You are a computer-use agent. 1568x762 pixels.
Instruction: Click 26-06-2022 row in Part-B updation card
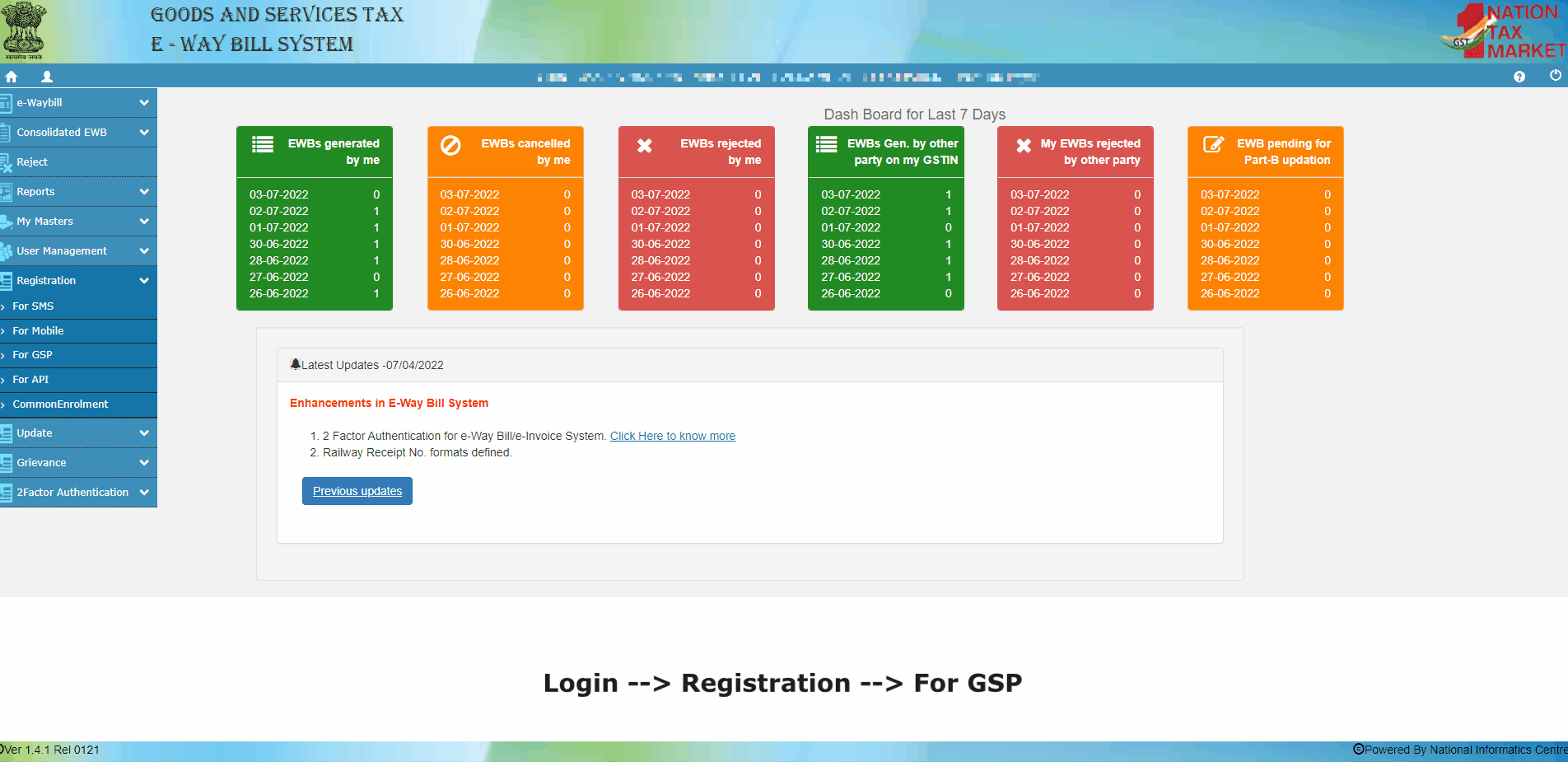click(x=1266, y=293)
